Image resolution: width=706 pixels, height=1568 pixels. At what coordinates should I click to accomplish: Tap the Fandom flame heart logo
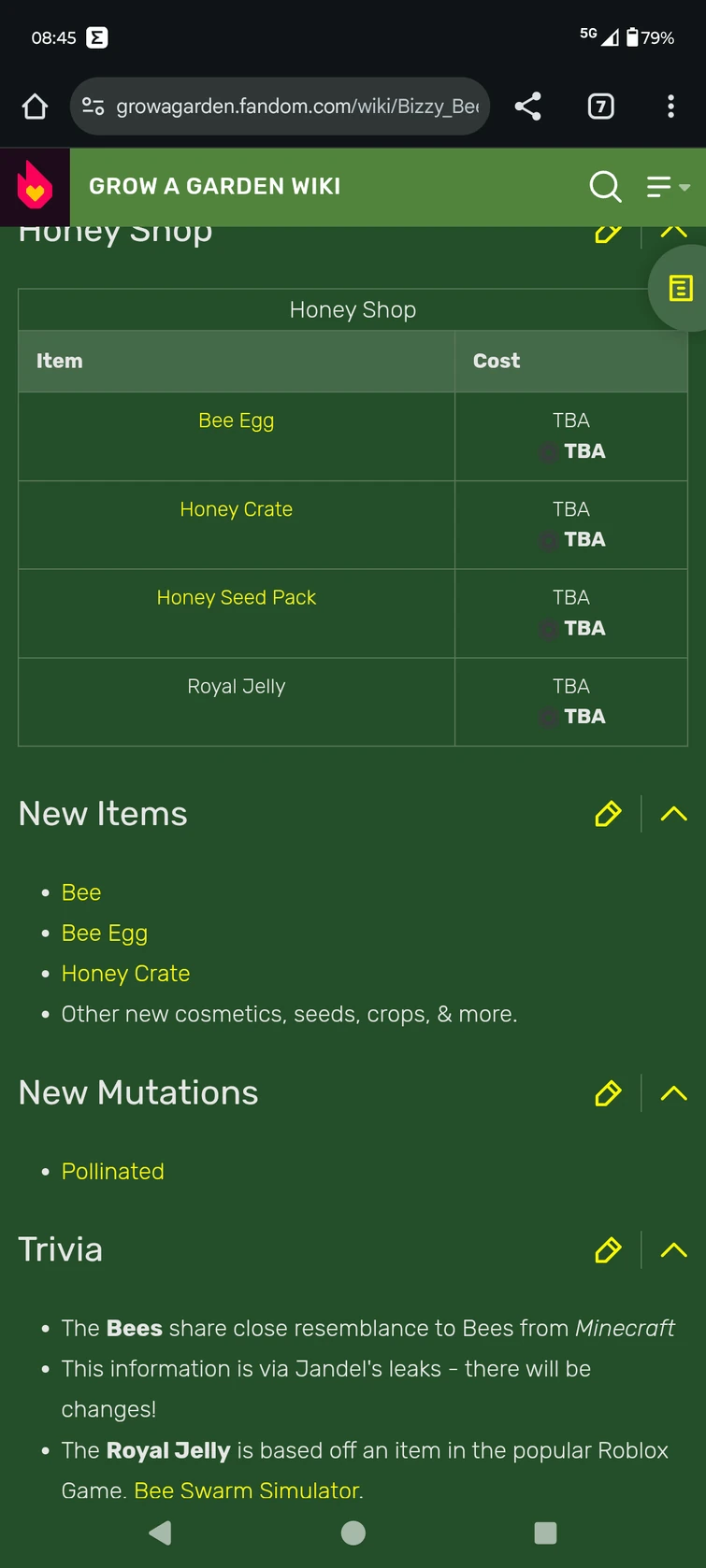(35, 186)
